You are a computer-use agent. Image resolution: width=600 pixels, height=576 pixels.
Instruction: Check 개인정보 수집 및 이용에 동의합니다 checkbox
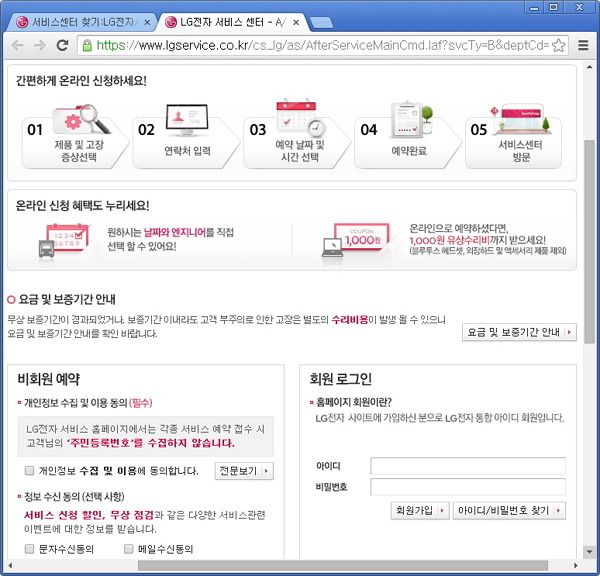pyautogui.click(x=29, y=470)
